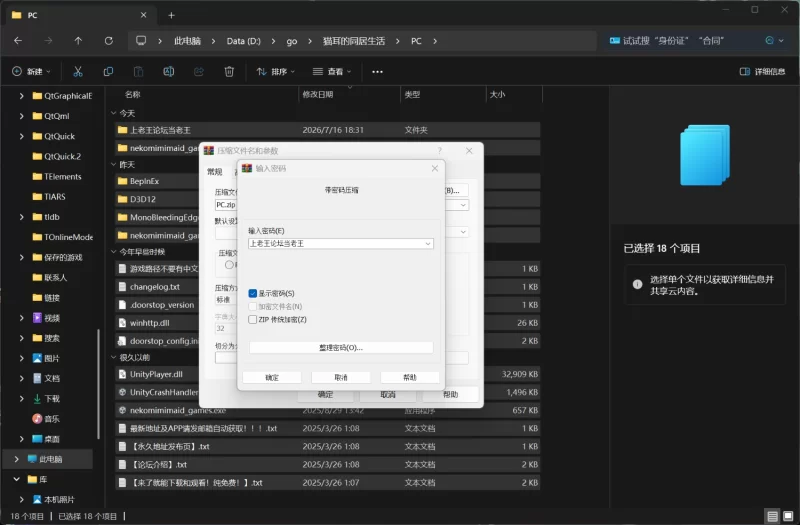Select the UnityPlayer.dll file
The height and width of the screenshot is (525, 800).
156,374
